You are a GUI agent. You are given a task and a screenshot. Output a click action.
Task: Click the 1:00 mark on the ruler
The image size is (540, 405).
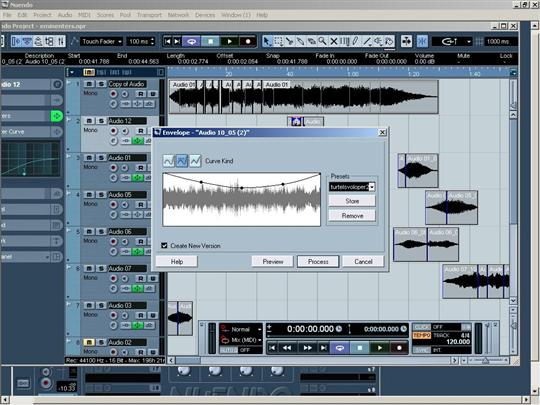[x=353, y=74]
